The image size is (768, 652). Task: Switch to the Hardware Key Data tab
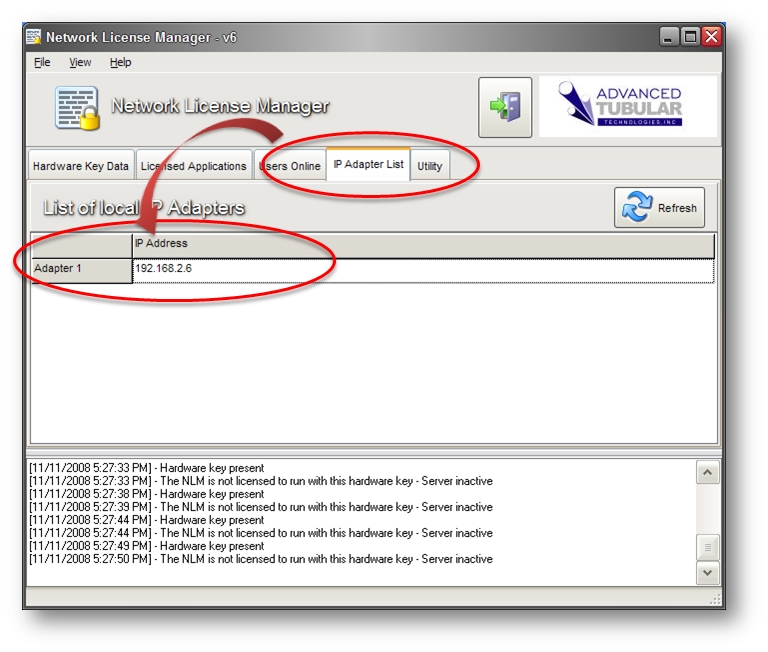(x=81, y=166)
